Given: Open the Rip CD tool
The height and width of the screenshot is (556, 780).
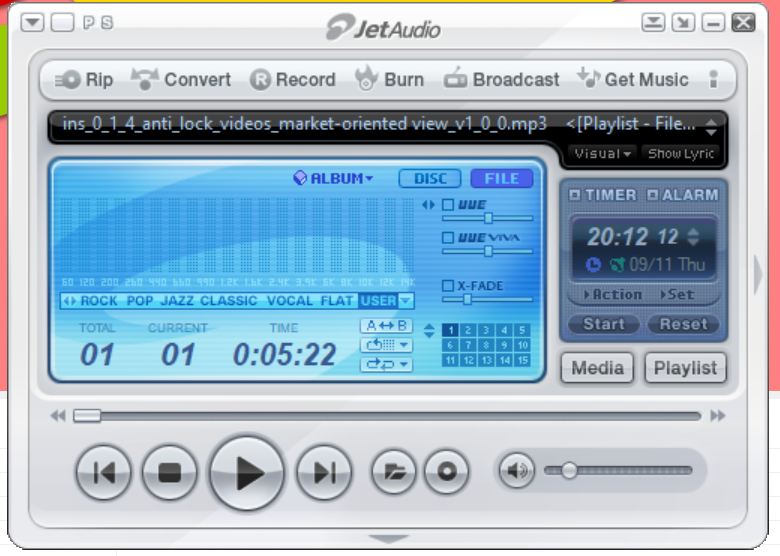Looking at the screenshot, I should click(x=84, y=80).
